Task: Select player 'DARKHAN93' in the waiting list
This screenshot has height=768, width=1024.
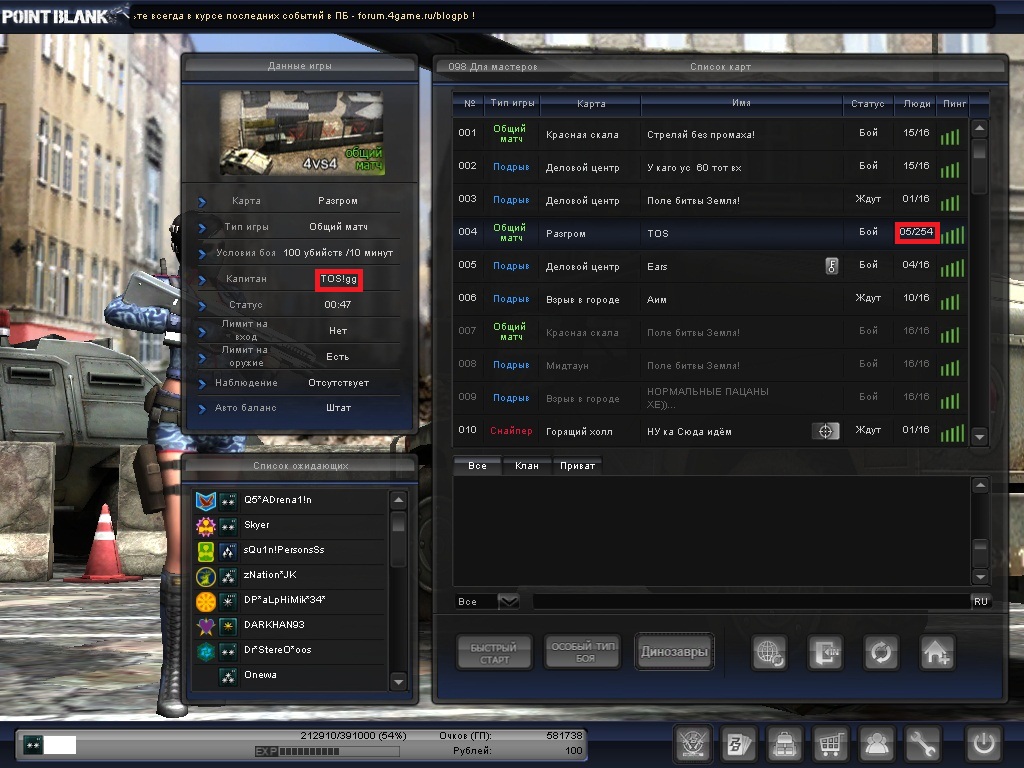Action: tap(289, 625)
